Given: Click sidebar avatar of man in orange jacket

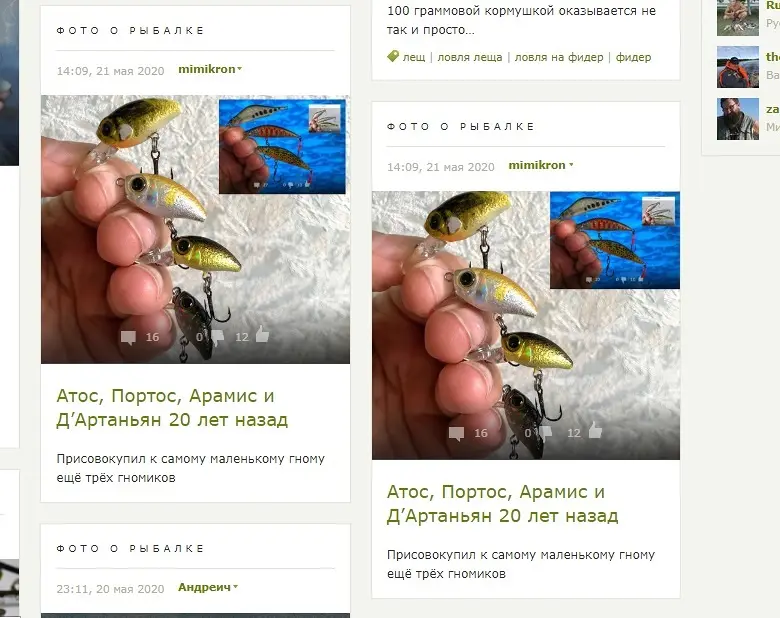Looking at the screenshot, I should pyautogui.click(x=738, y=67).
